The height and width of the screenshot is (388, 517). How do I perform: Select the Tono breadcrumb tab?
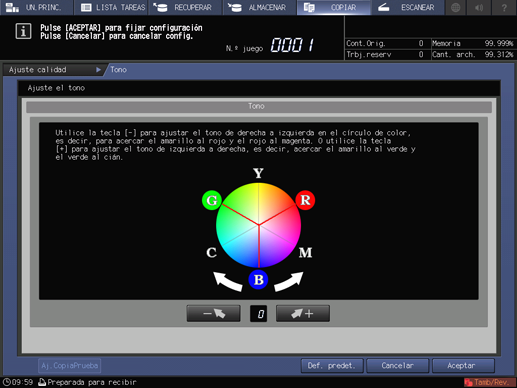pyautogui.click(x=118, y=70)
